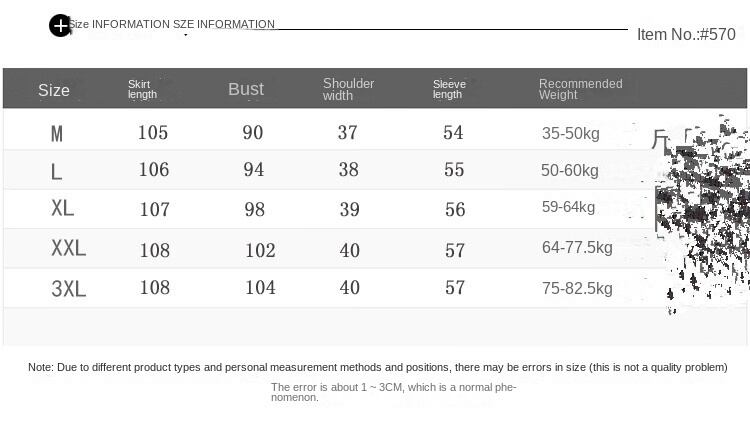Click the noisy black image on right

coord(702,210)
